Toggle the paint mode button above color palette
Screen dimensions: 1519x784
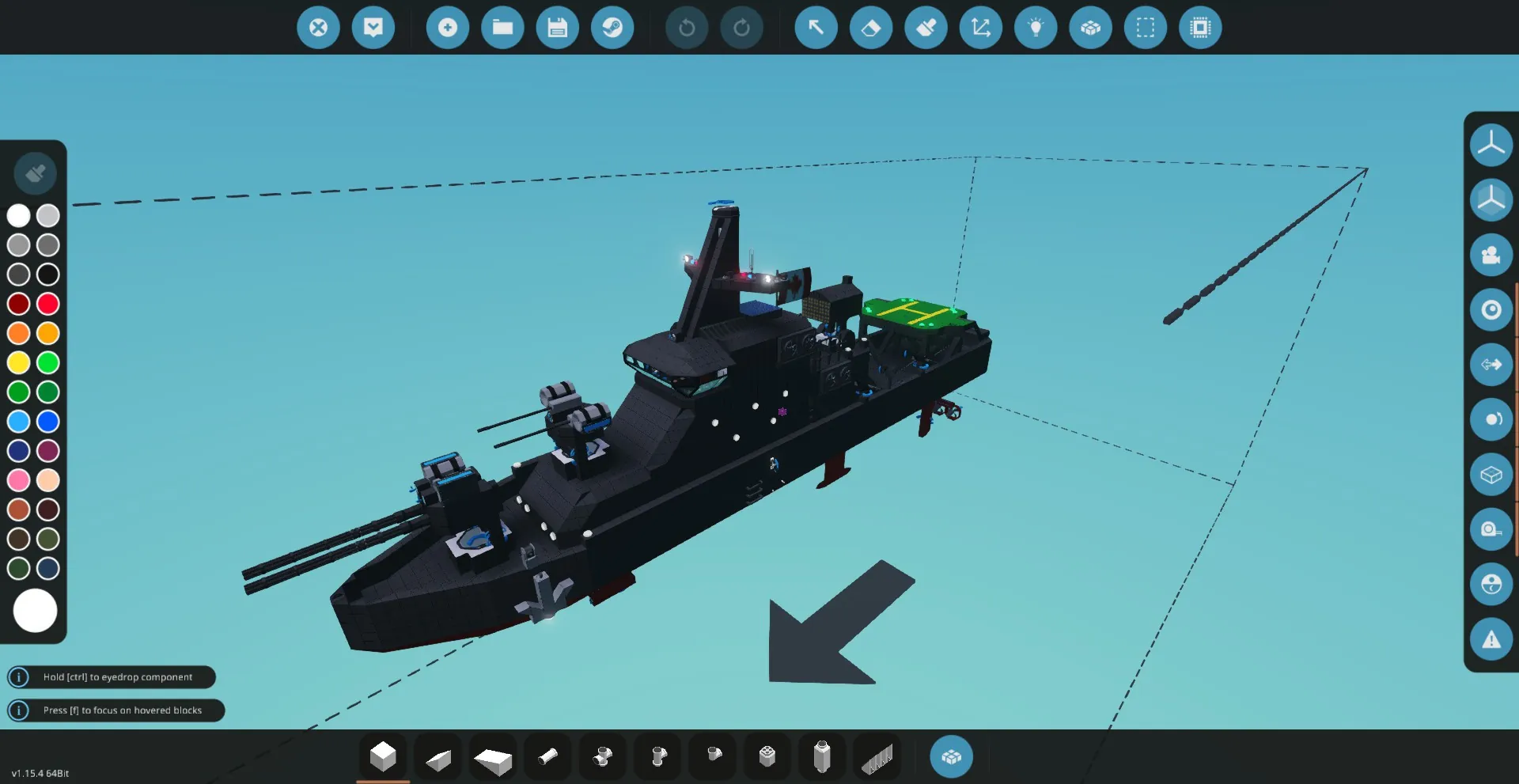[35, 173]
